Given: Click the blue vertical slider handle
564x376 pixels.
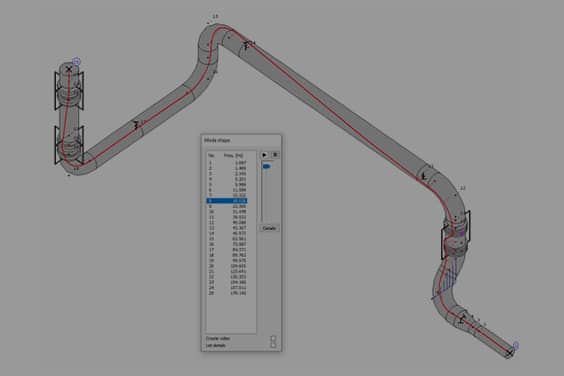Looking at the screenshot, I should (267, 166).
